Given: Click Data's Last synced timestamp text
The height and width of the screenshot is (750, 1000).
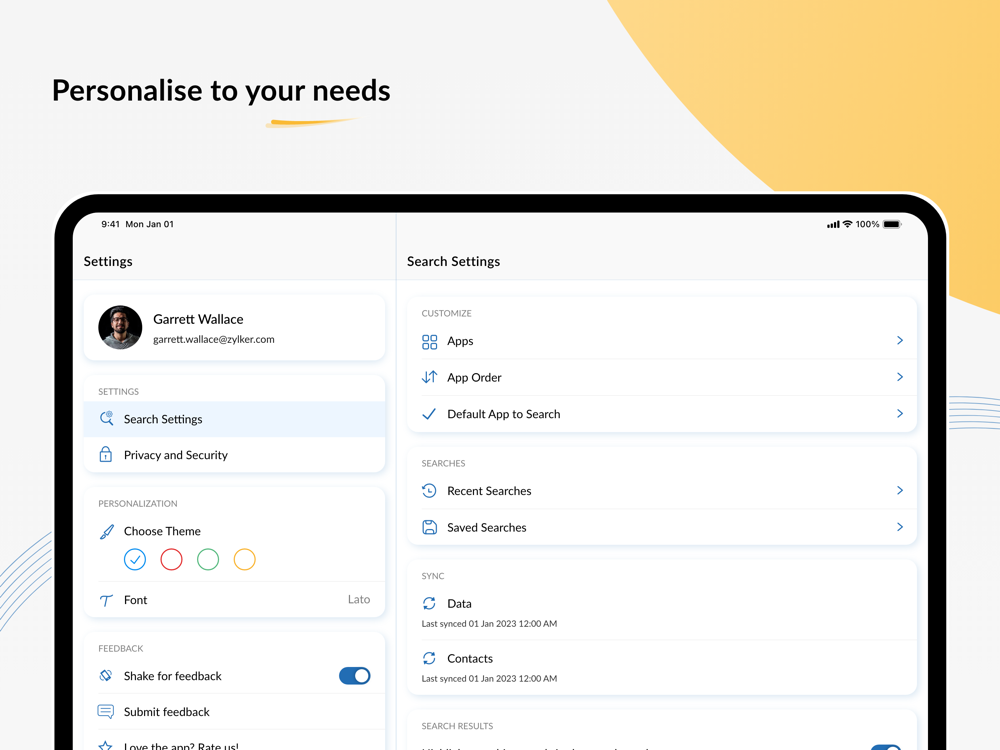Looking at the screenshot, I should click(489, 624).
